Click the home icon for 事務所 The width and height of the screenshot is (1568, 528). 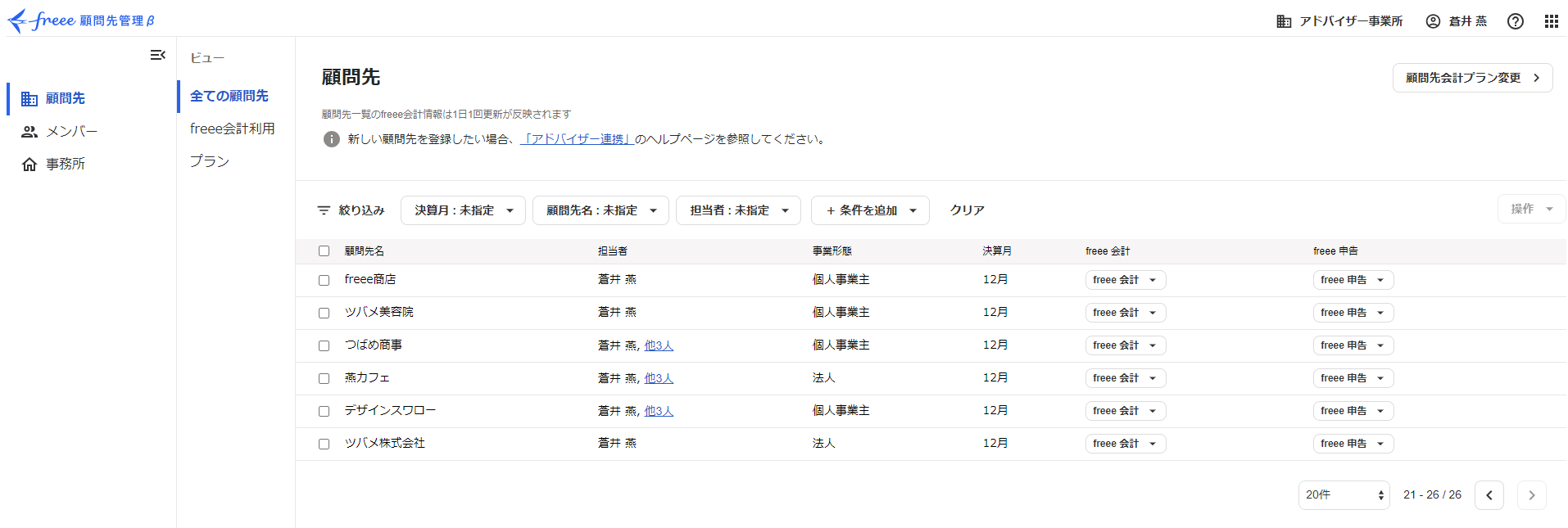tap(29, 165)
